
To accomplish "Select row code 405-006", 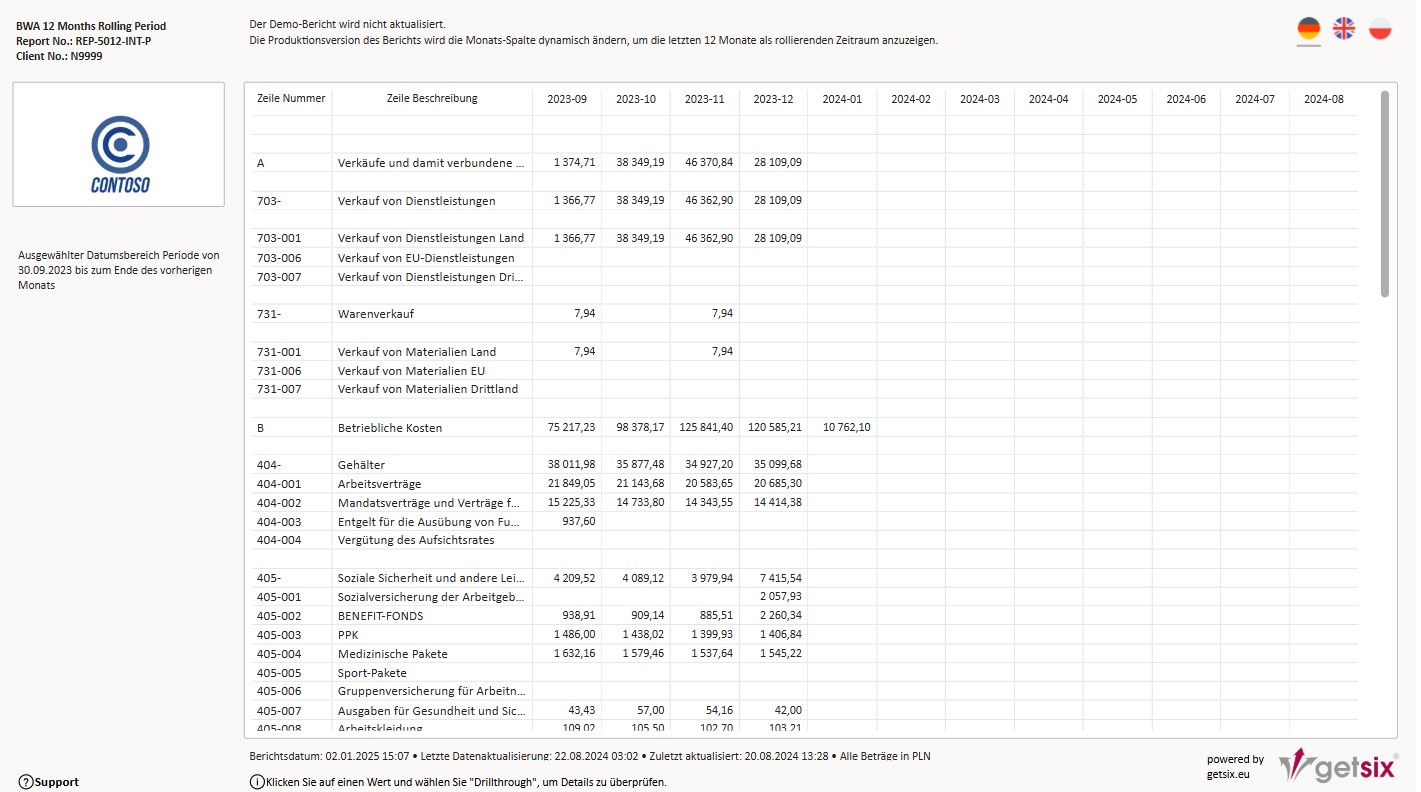I will (x=279, y=691).
